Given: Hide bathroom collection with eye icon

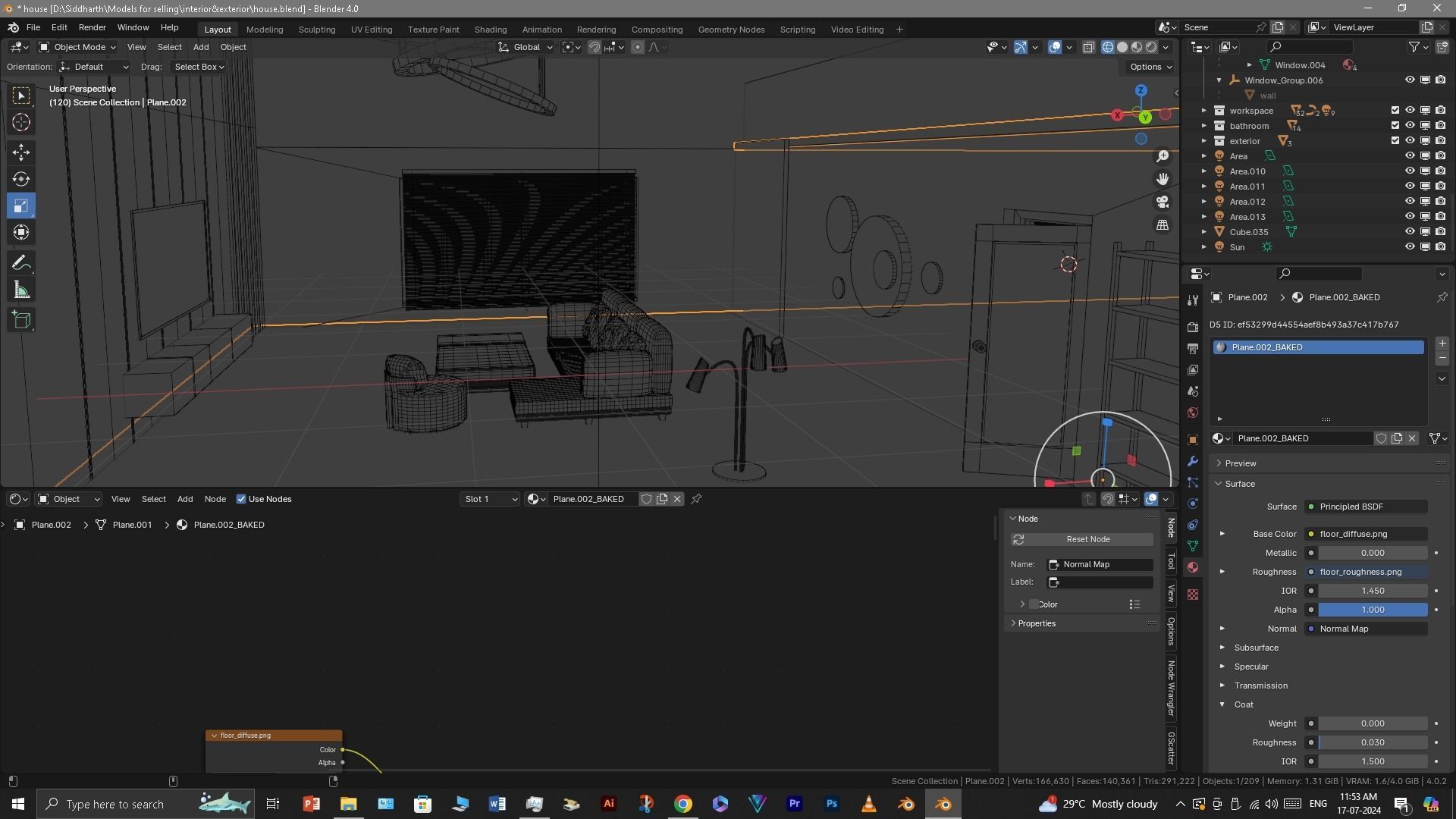Looking at the screenshot, I should click(x=1410, y=126).
